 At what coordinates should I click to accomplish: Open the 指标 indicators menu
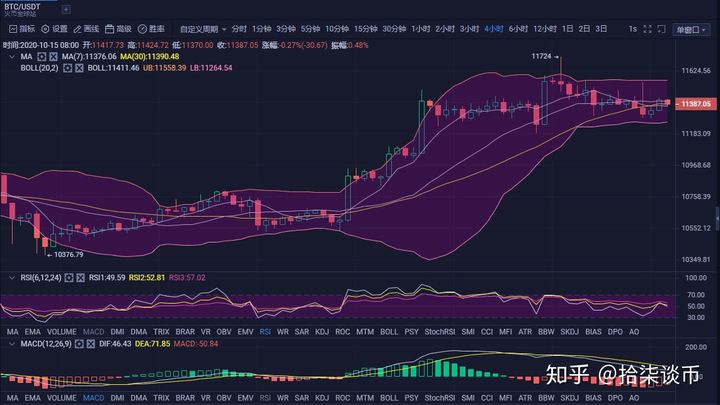pyautogui.click(x=22, y=29)
